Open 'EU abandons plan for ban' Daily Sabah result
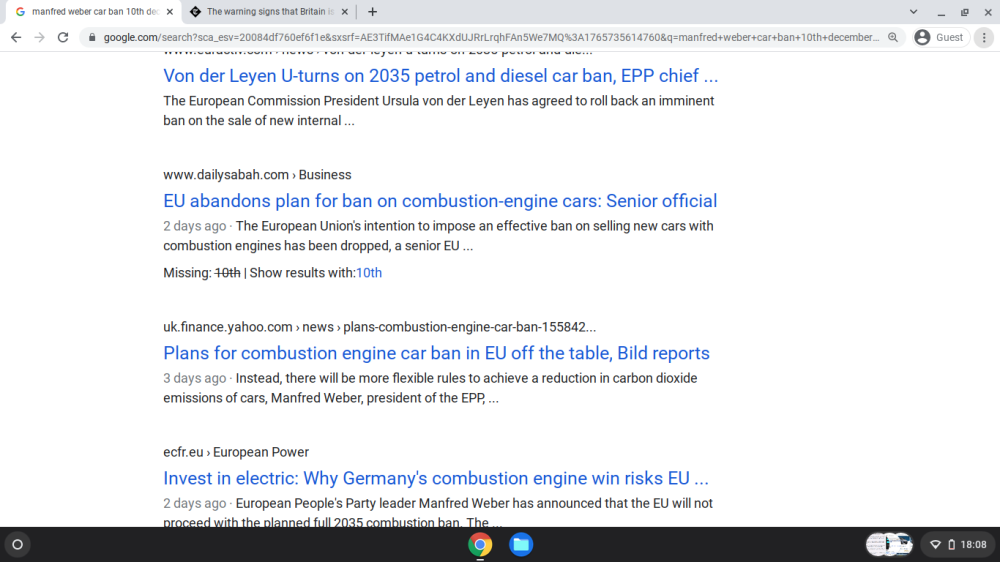The height and width of the screenshot is (562, 1000). click(440, 201)
